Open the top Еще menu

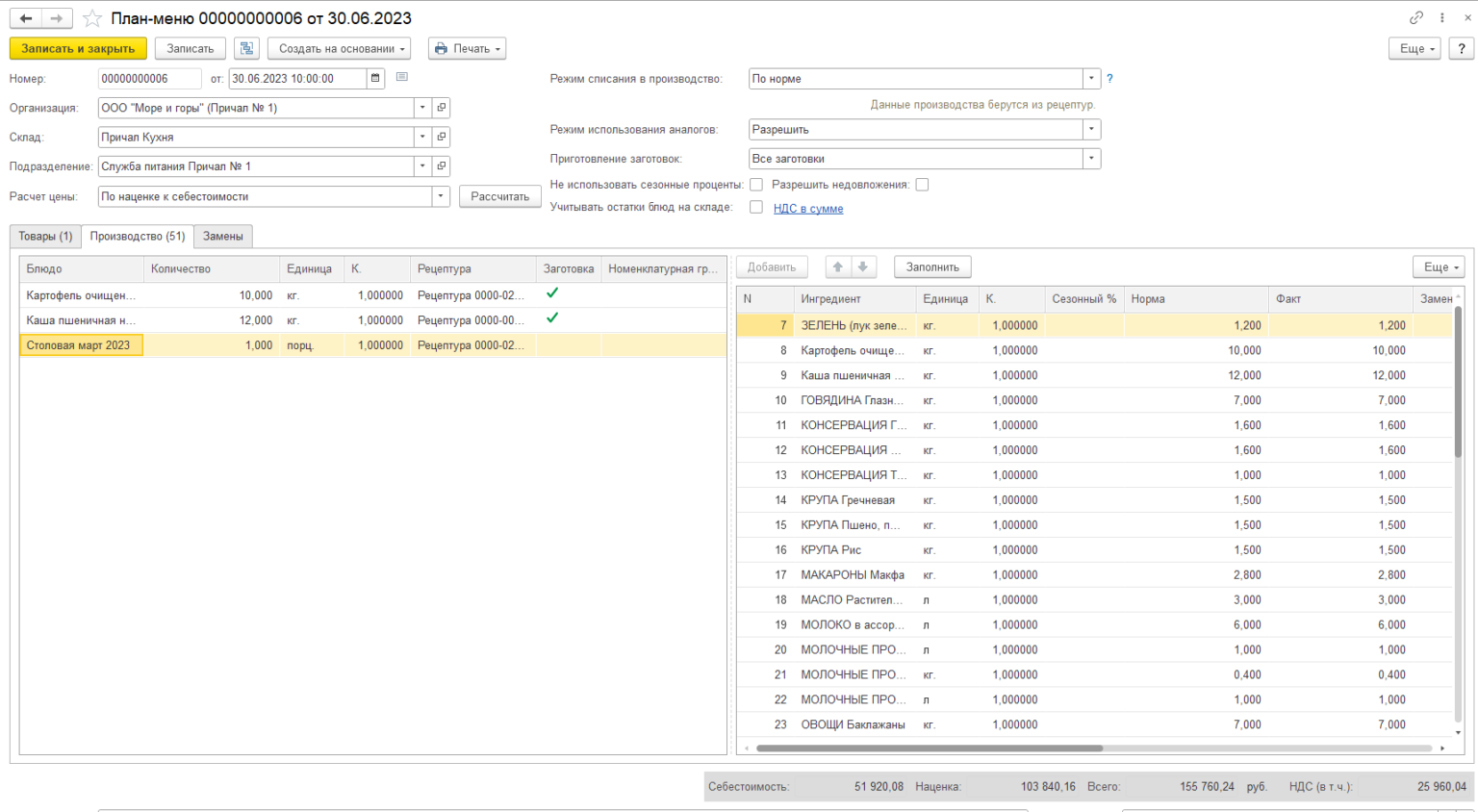(1414, 48)
